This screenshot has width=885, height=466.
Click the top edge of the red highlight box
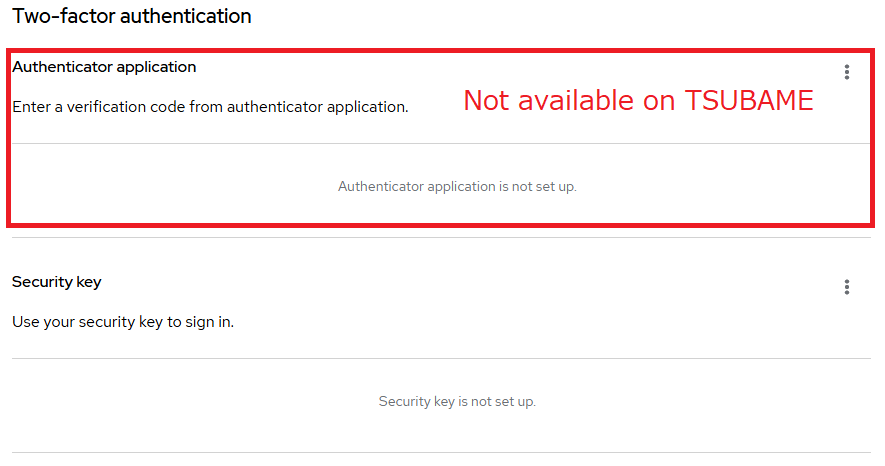[440, 48]
